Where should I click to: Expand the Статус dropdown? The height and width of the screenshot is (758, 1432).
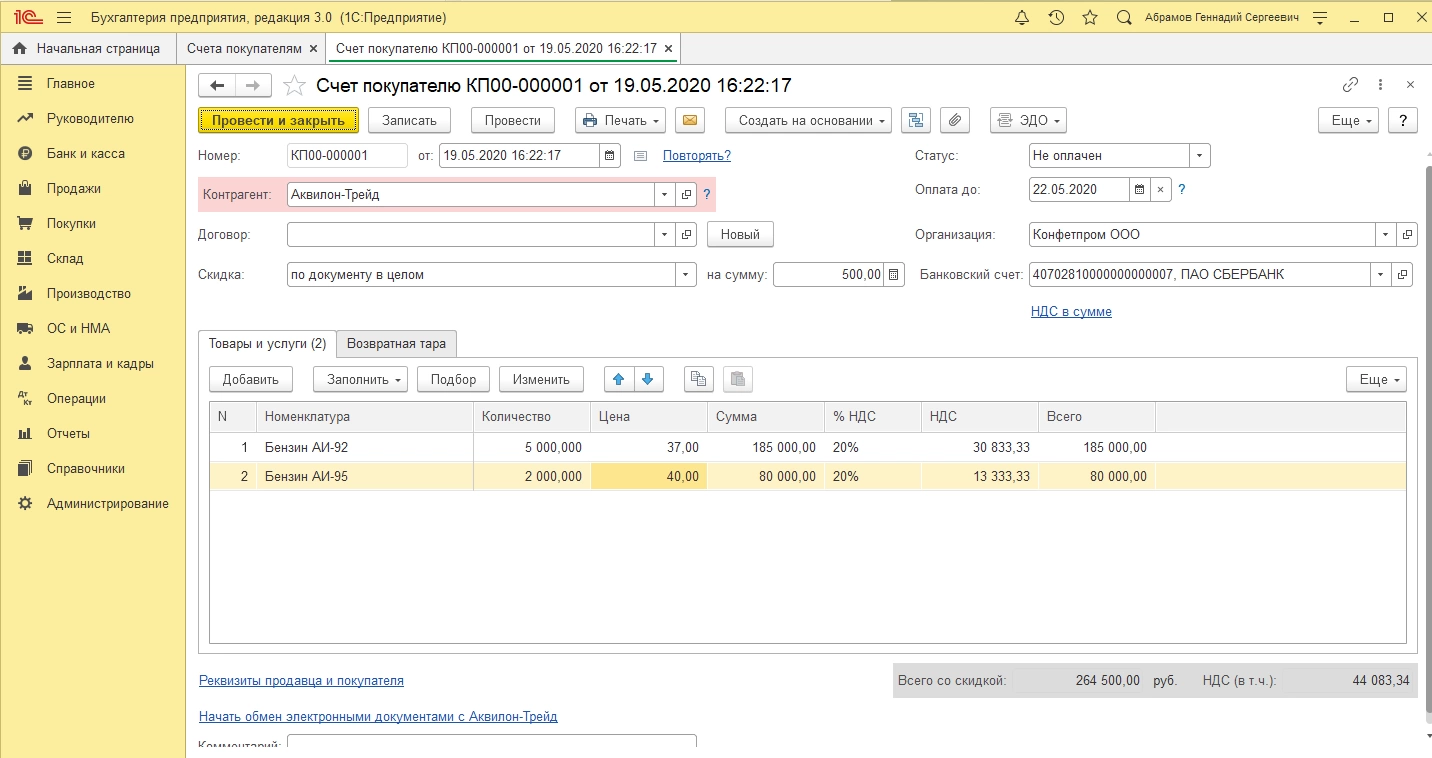1199,156
